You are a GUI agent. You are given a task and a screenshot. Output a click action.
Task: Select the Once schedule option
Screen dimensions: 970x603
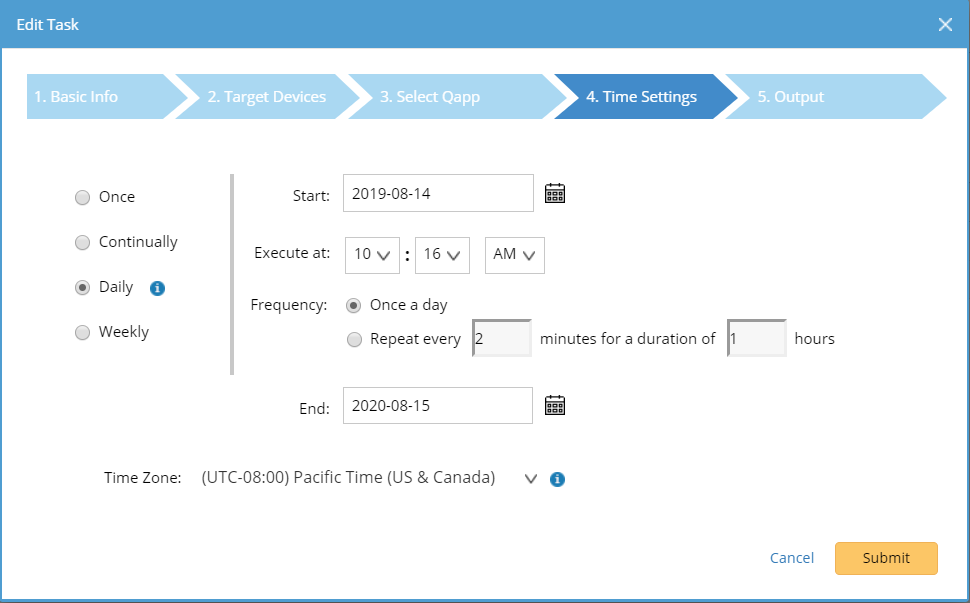pyautogui.click(x=82, y=197)
